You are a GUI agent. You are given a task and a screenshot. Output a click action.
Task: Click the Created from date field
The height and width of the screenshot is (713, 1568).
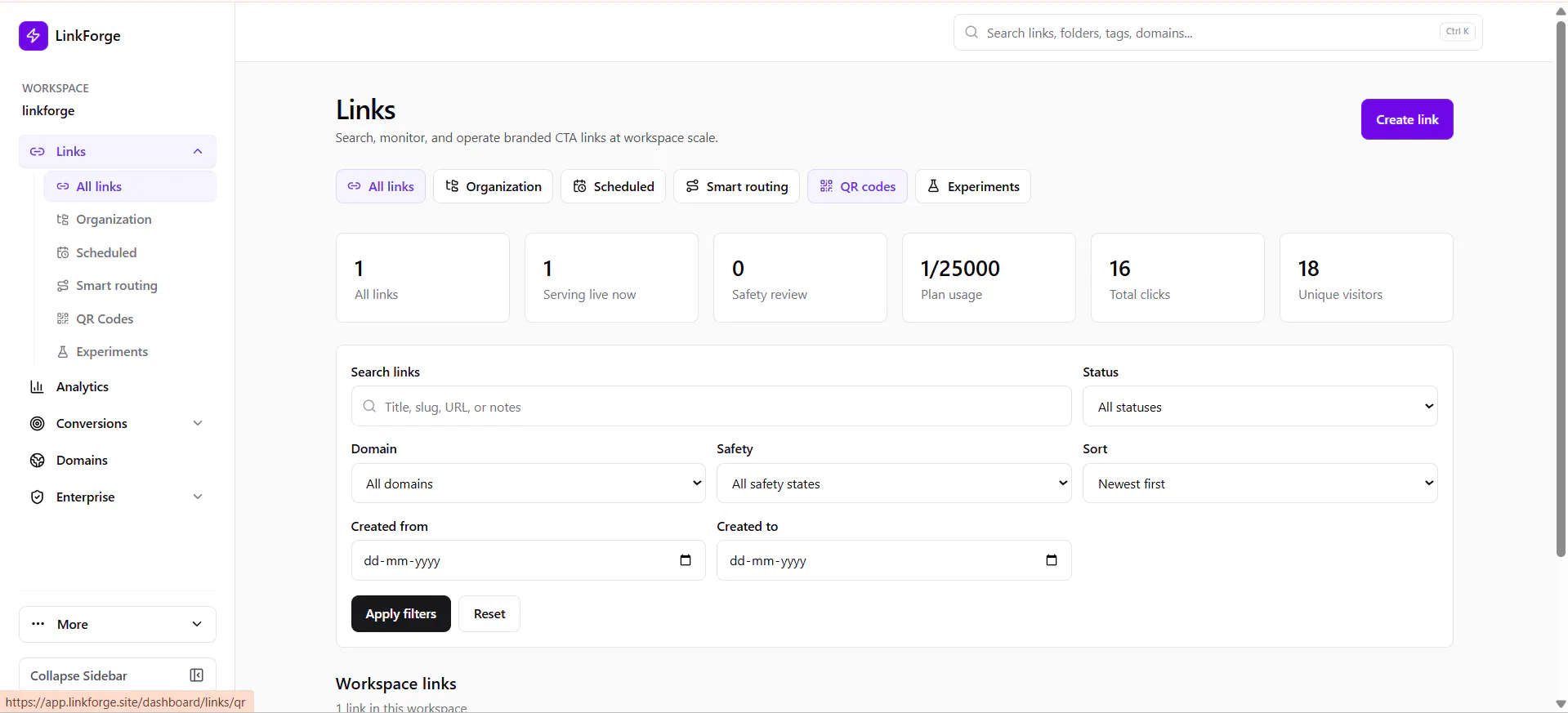point(529,560)
